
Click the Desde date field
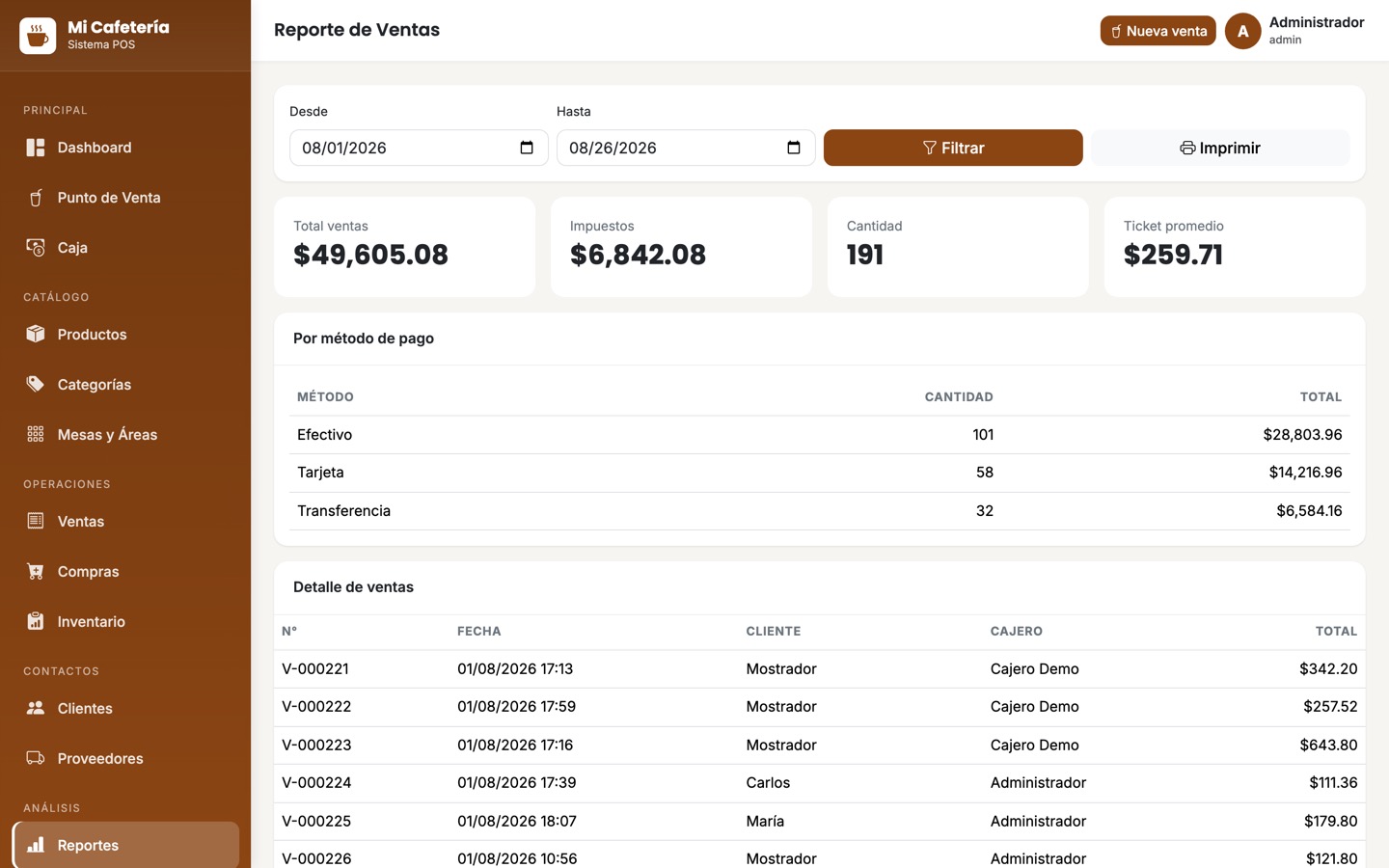tap(419, 148)
